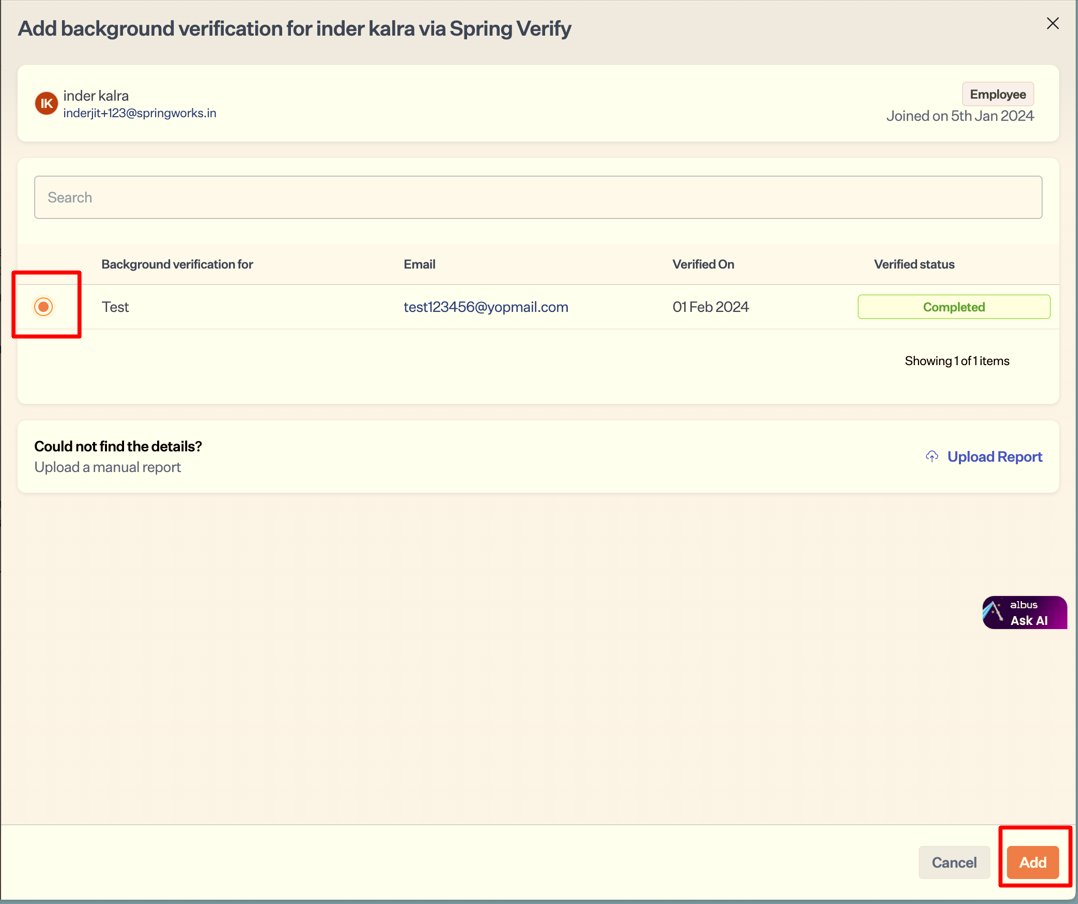Click the Search input field
Viewport: 1078px width, 904px height.
click(538, 198)
